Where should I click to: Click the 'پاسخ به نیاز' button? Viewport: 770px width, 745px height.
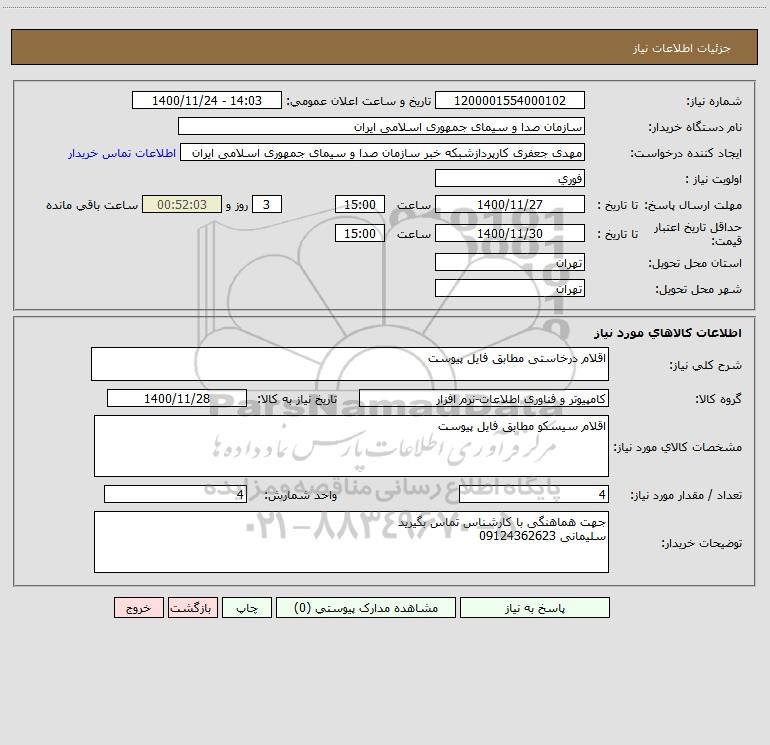(x=535, y=608)
